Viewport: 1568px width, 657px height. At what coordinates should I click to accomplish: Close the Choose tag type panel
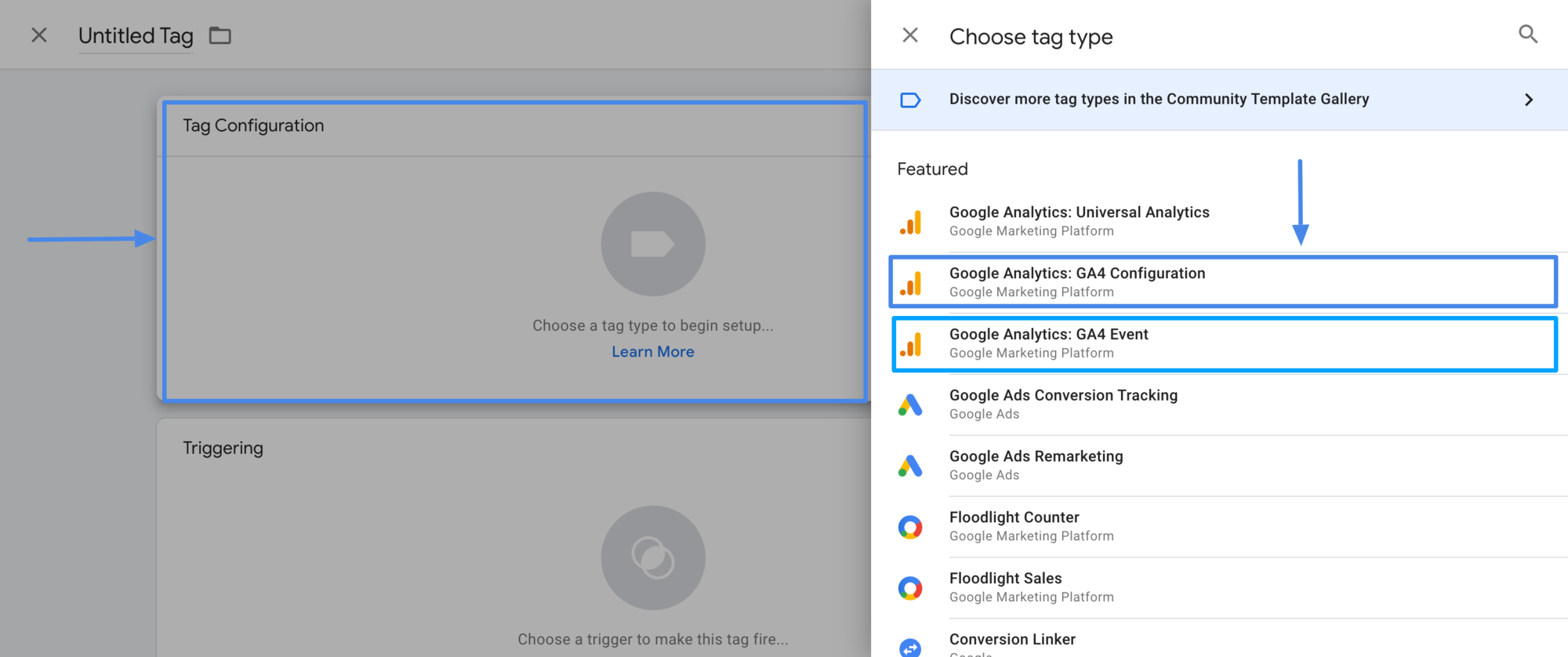910,35
